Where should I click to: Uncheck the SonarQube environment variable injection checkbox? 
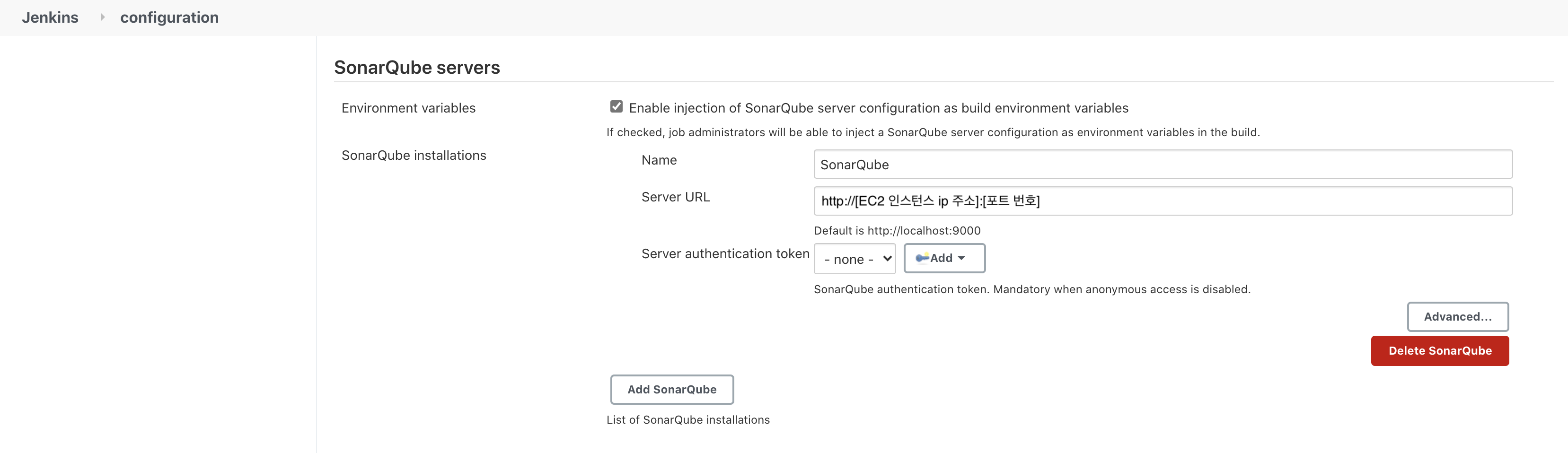point(616,107)
